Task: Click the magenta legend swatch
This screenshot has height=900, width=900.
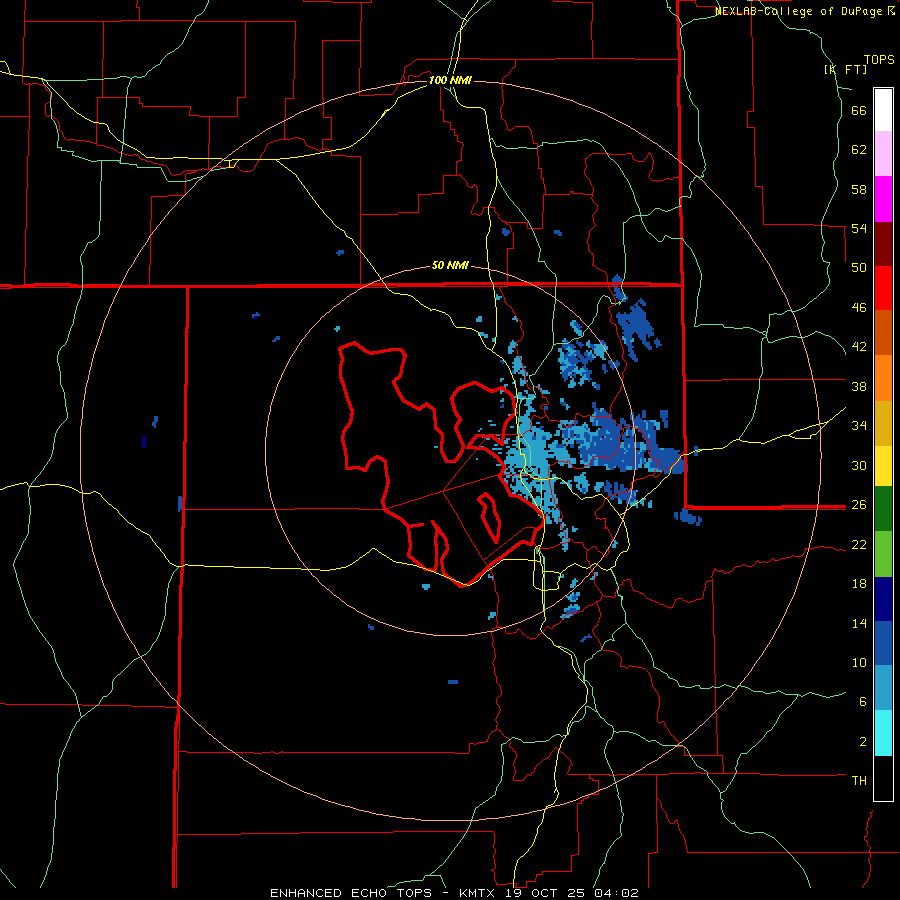Action: coord(883,199)
